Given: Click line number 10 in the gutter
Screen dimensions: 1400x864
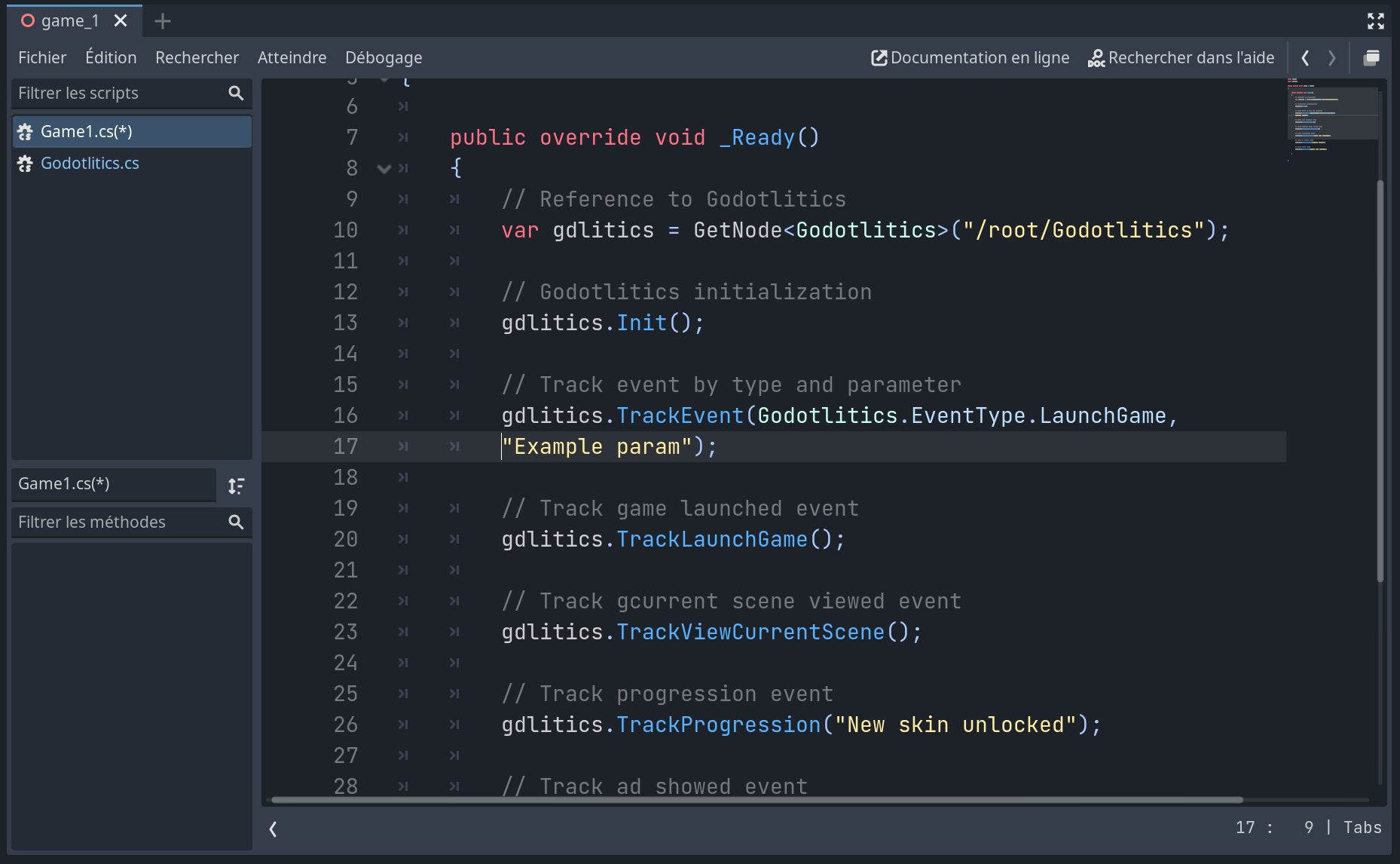Looking at the screenshot, I should click(346, 230).
